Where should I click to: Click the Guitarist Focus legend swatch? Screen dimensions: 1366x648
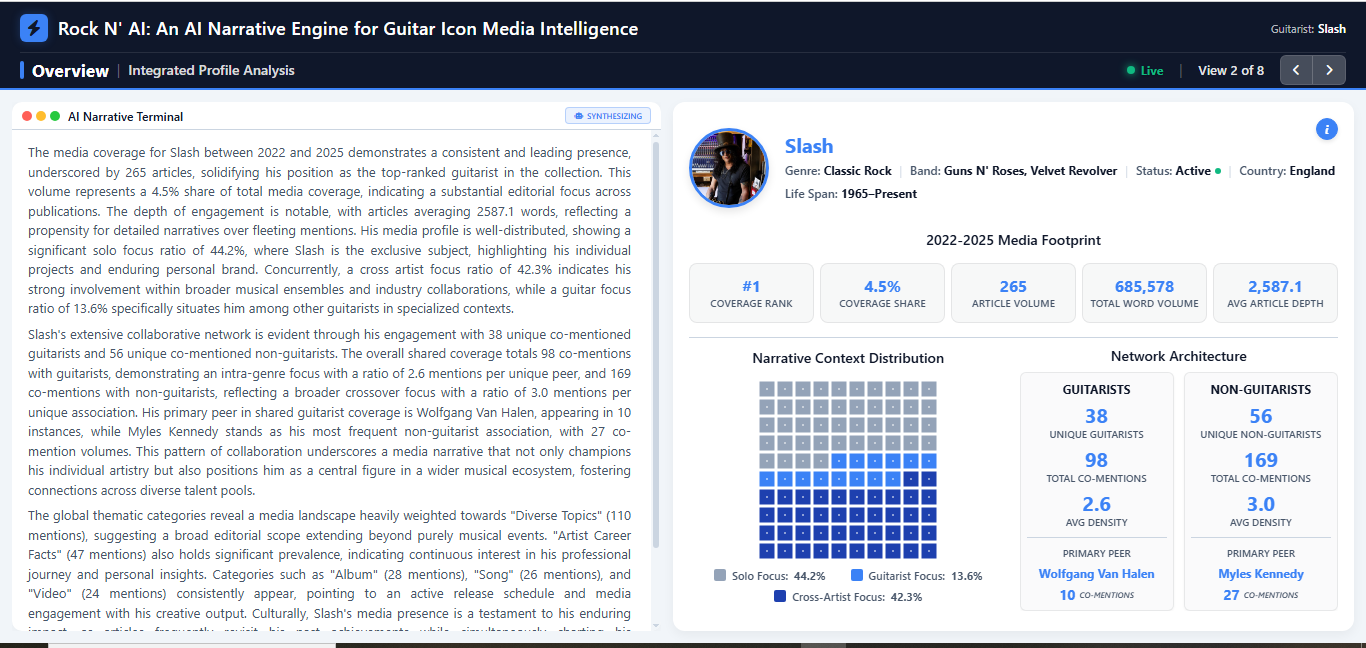coord(857,576)
